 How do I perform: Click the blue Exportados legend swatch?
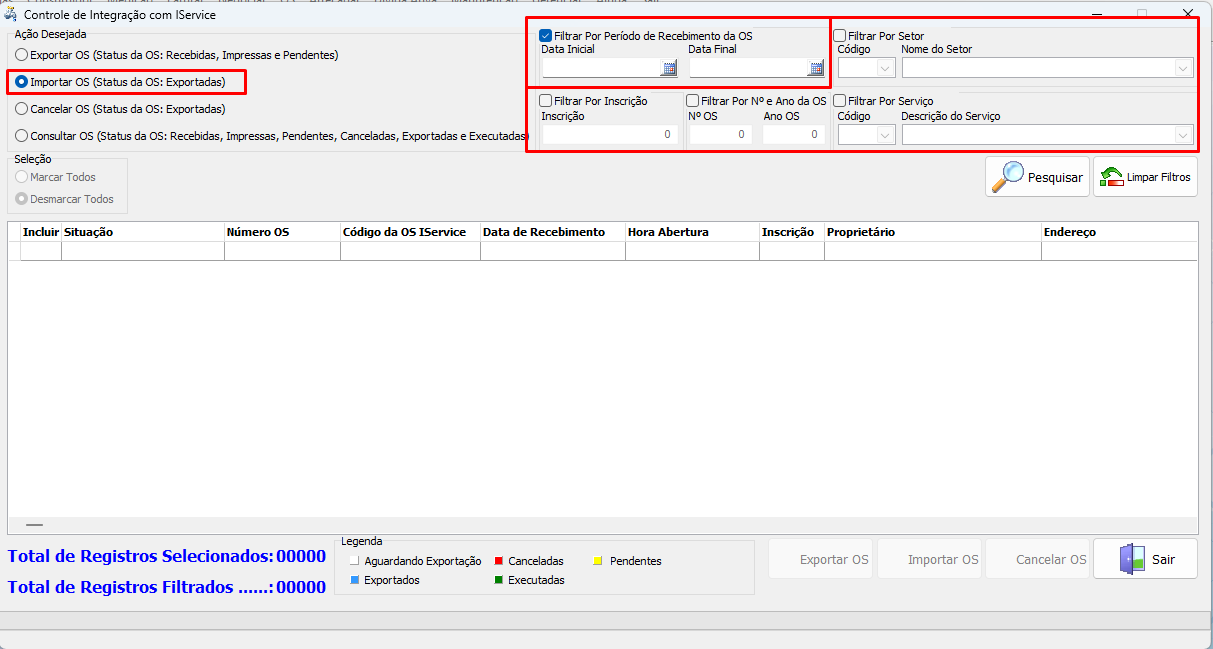pos(354,580)
